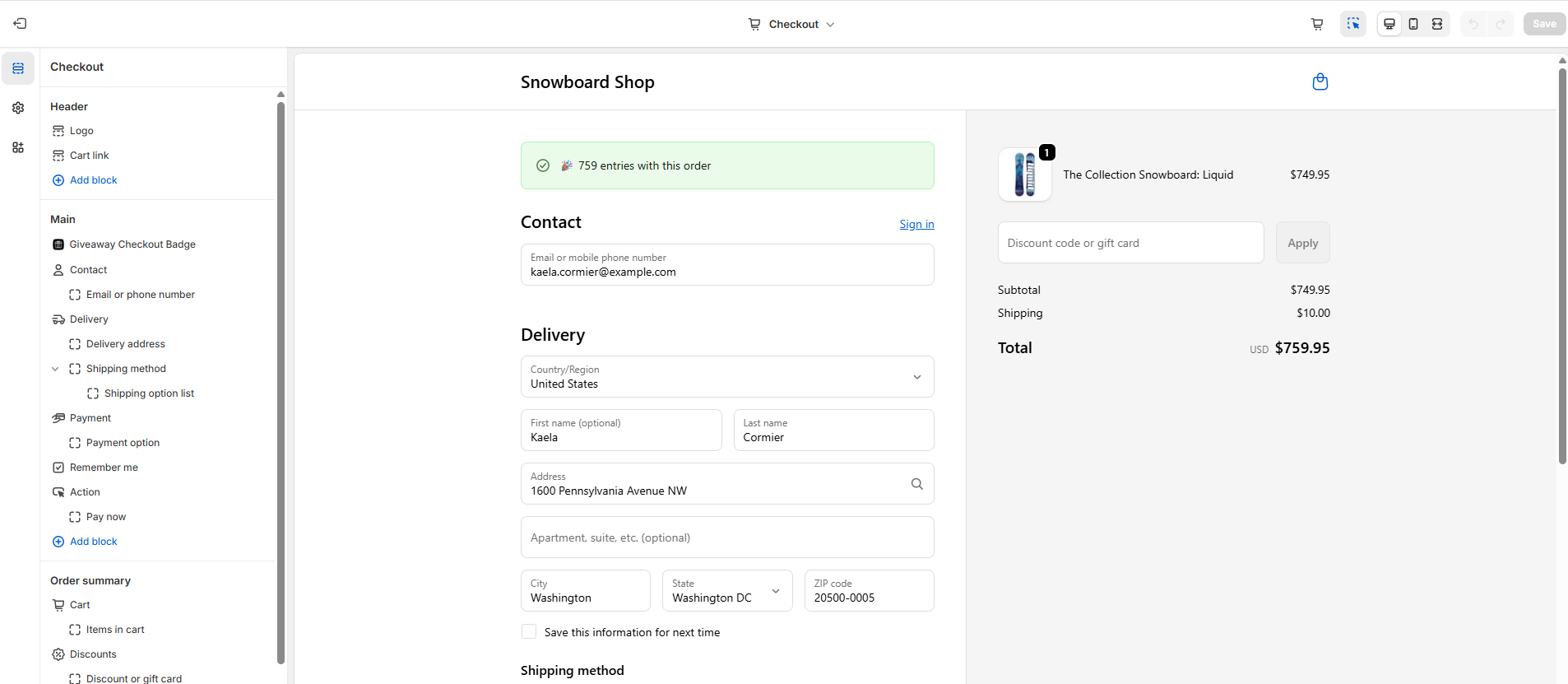Click the Discount code or gift card field
The height and width of the screenshot is (684, 1568).
[1130, 243]
